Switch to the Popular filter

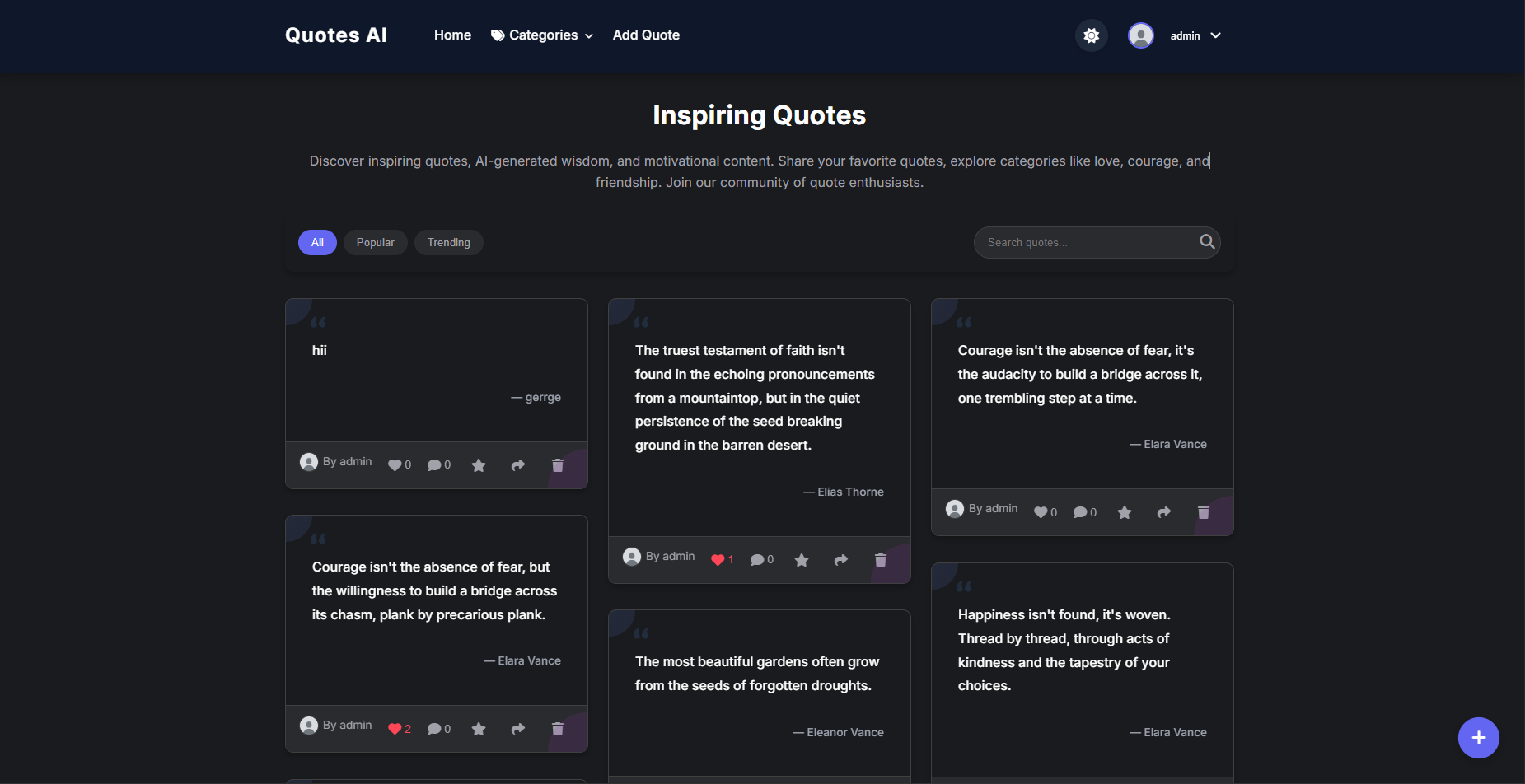[375, 242]
